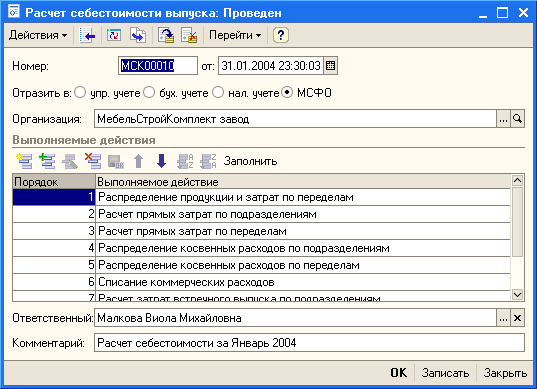Click the OK button
Image resolution: width=537 pixels, height=389 pixels.
tap(399, 373)
